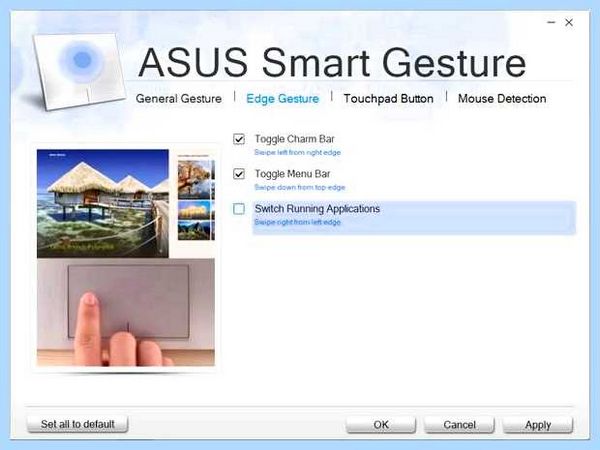The height and width of the screenshot is (450, 600).
Task: Close the ASUS Smart Gesture window
Action: point(569,23)
